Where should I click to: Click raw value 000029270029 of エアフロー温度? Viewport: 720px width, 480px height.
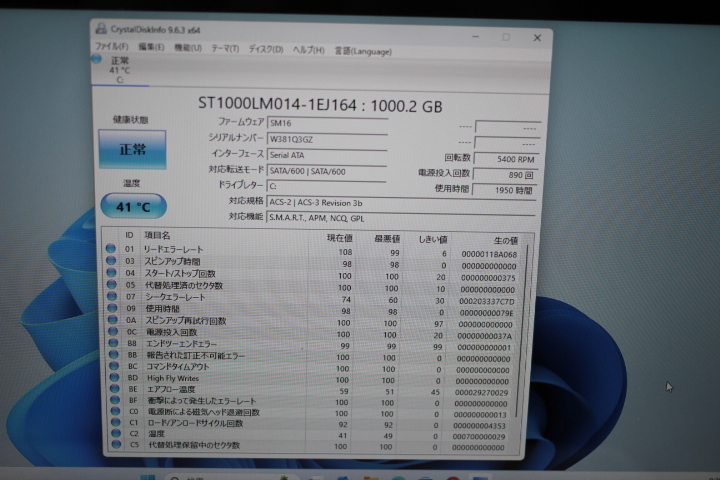tap(482, 392)
